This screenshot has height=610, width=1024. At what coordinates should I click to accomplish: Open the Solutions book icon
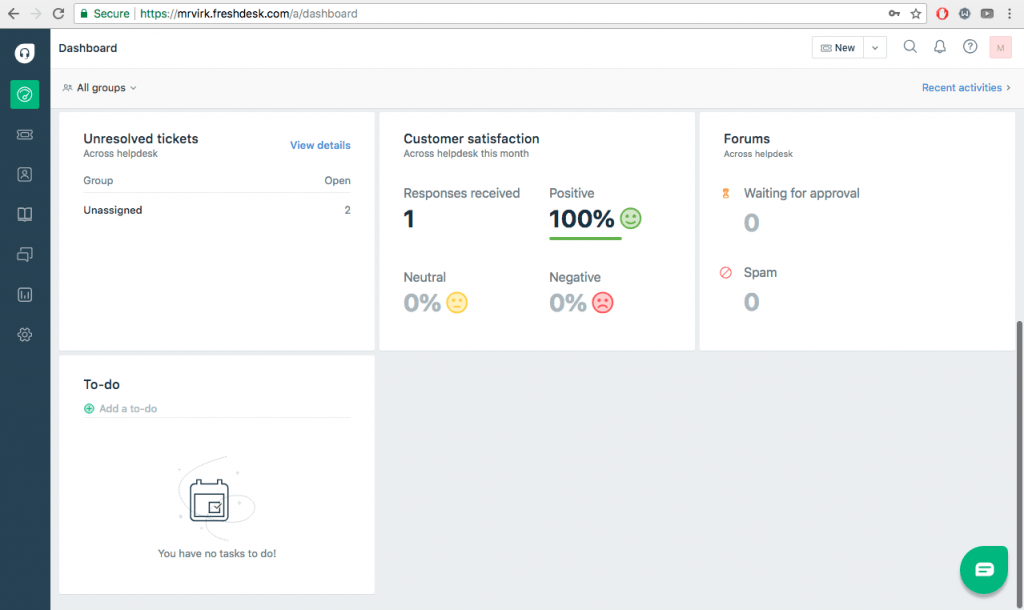pyautogui.click(x=25, y=214)
